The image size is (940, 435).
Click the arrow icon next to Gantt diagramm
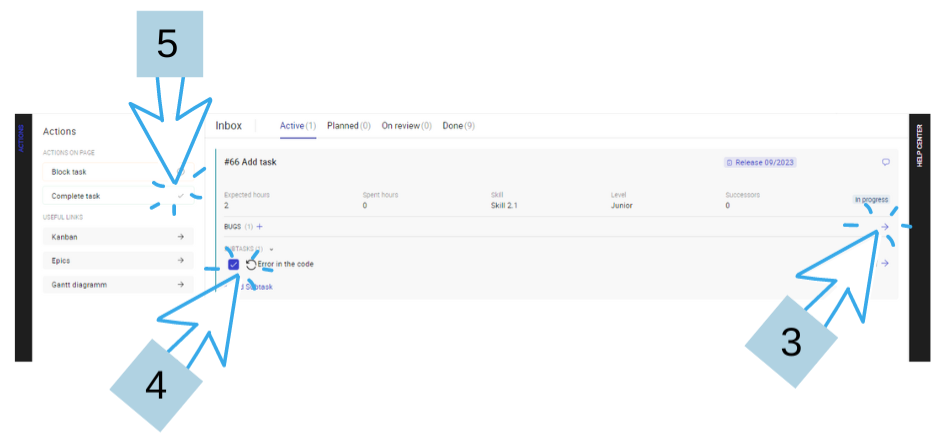(x=180, y=285)
